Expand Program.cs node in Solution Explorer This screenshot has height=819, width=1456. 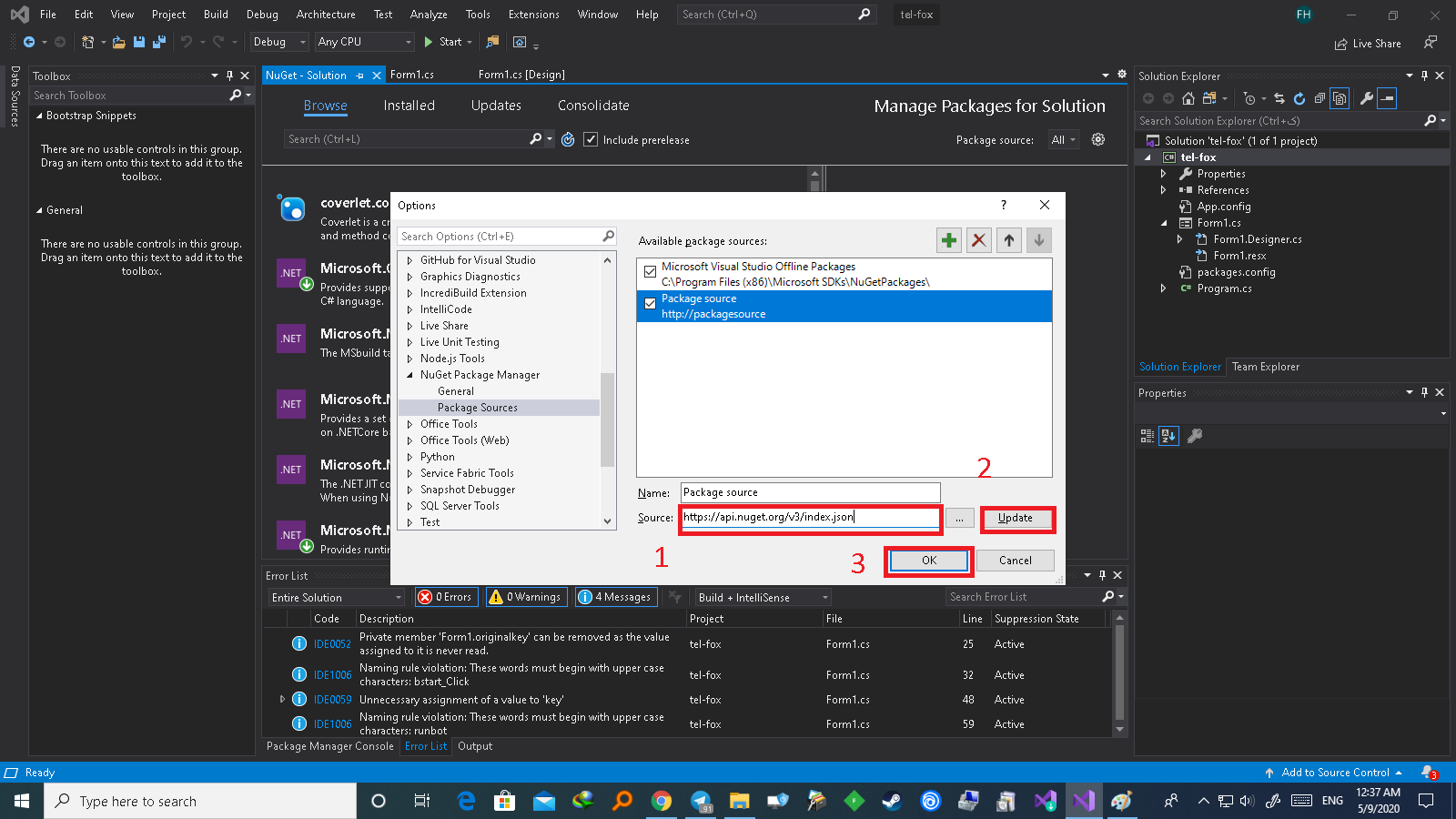1163,288
